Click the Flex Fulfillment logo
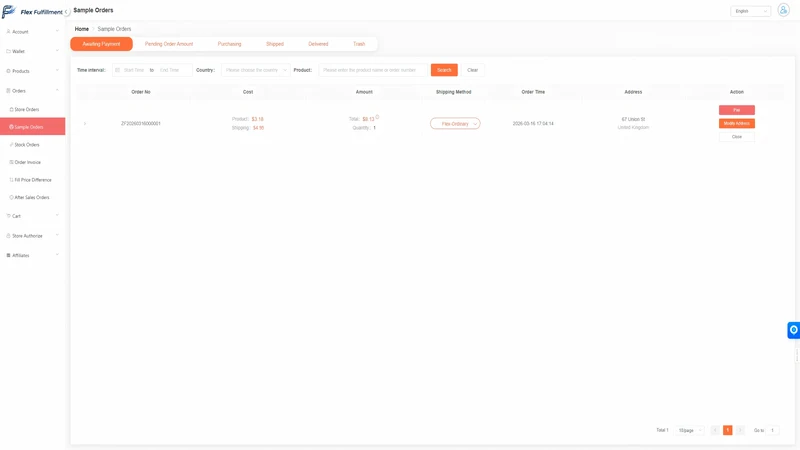 [x=32, y=11]
